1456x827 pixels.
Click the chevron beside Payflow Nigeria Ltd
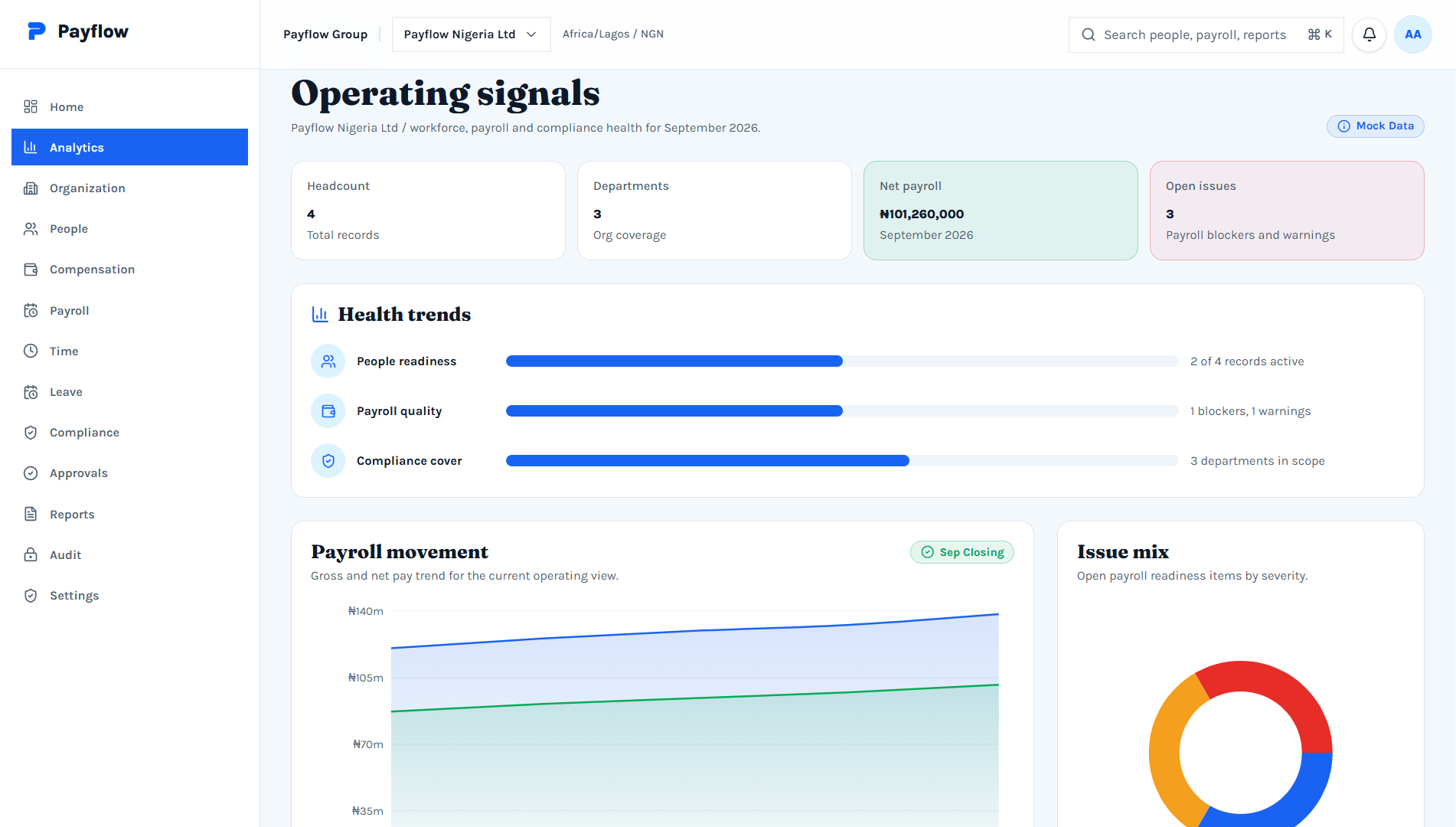pyautogui.click(x=531, y=34)
